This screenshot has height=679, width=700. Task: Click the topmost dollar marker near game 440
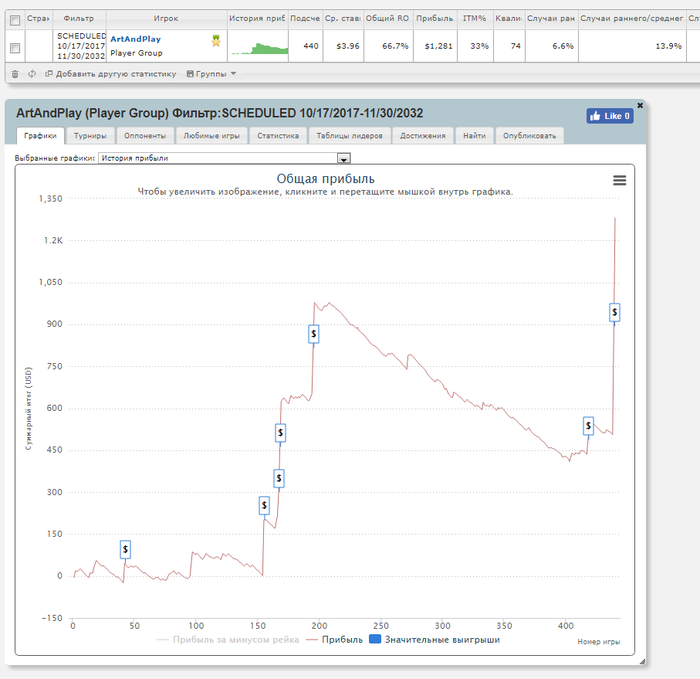pos(615,312)
